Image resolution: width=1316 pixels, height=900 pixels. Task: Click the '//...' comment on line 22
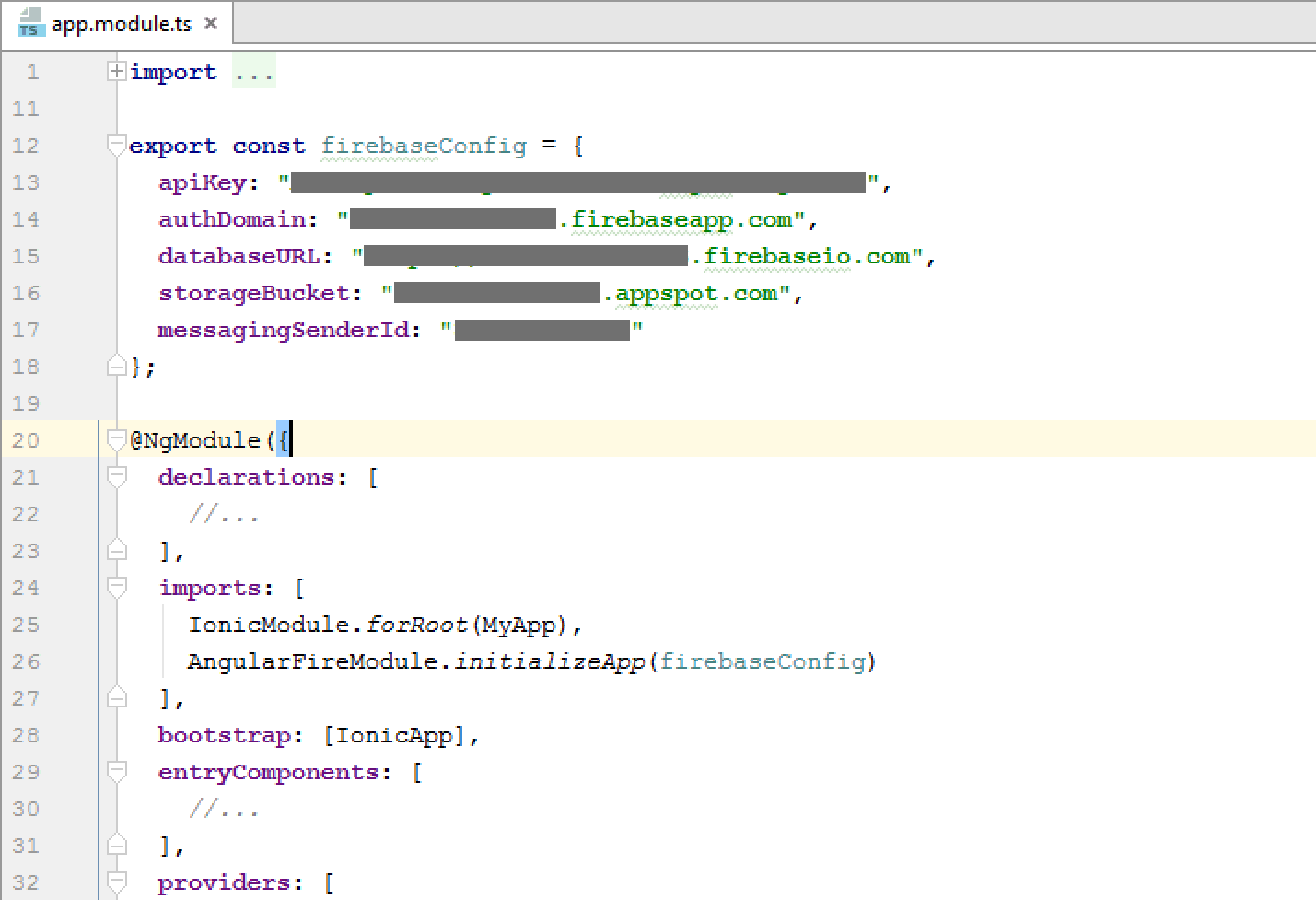pyautogui.click(x=224, y=514)
